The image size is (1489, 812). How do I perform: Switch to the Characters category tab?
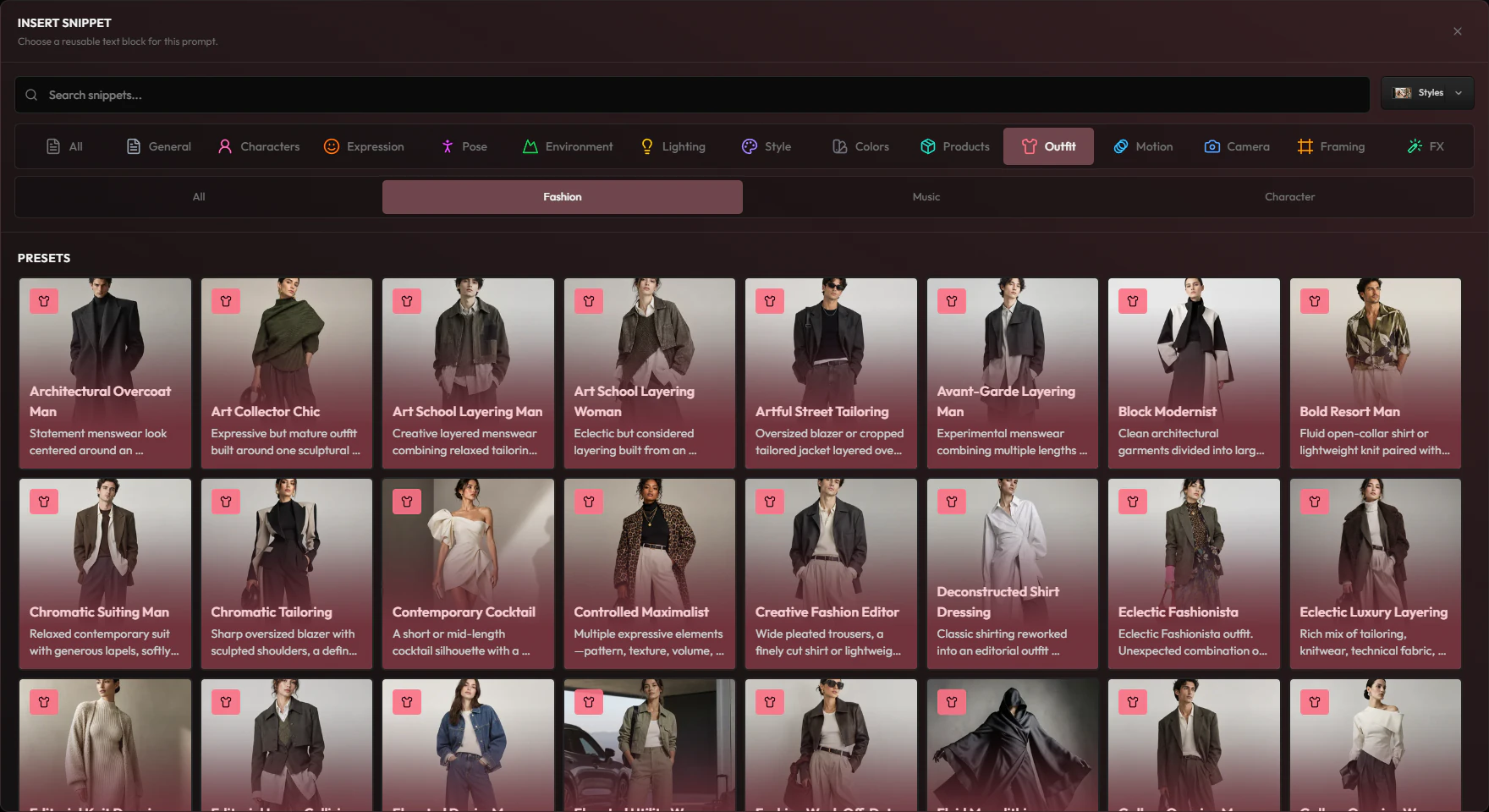pyautogui.click(x=259, y=146)
